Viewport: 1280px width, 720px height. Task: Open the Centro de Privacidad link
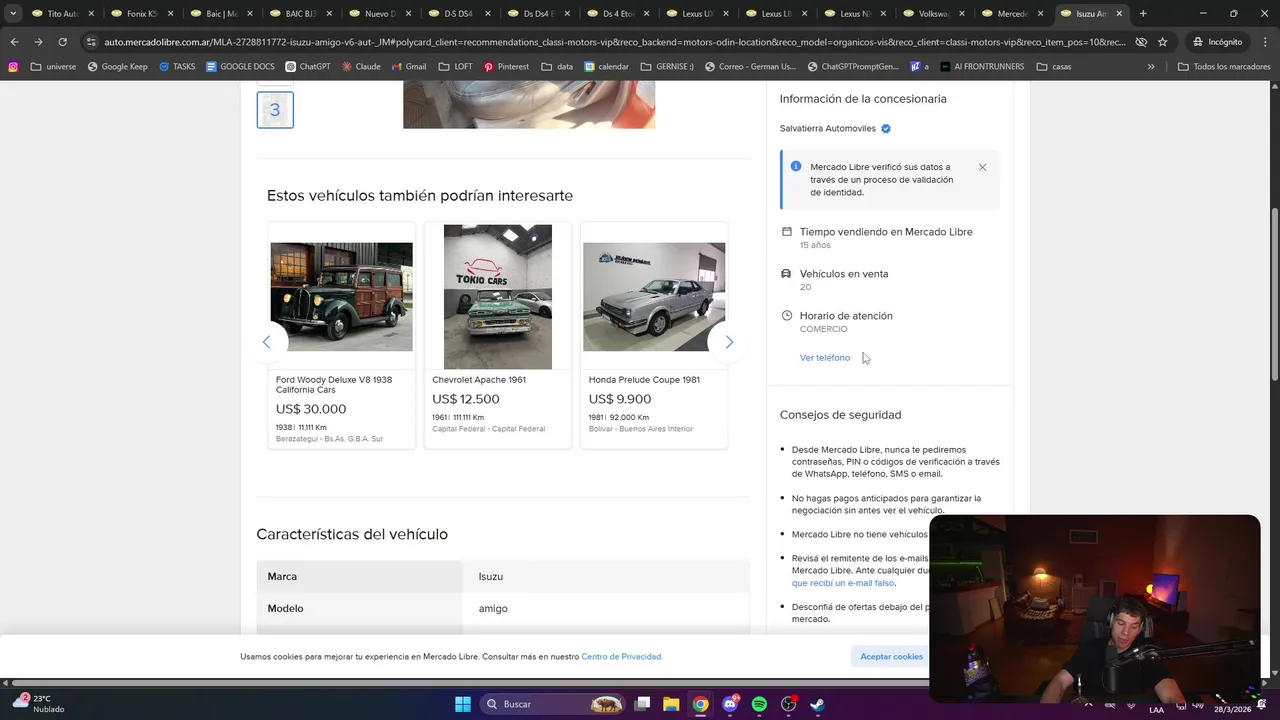[622, 657]
